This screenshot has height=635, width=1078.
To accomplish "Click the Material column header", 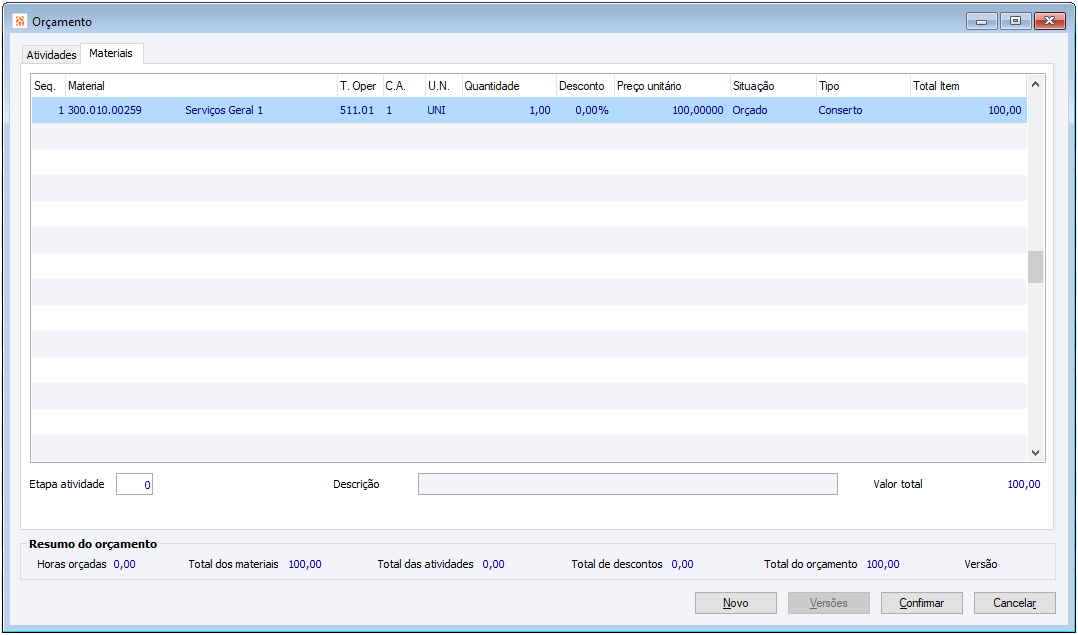I will (201, 86).
